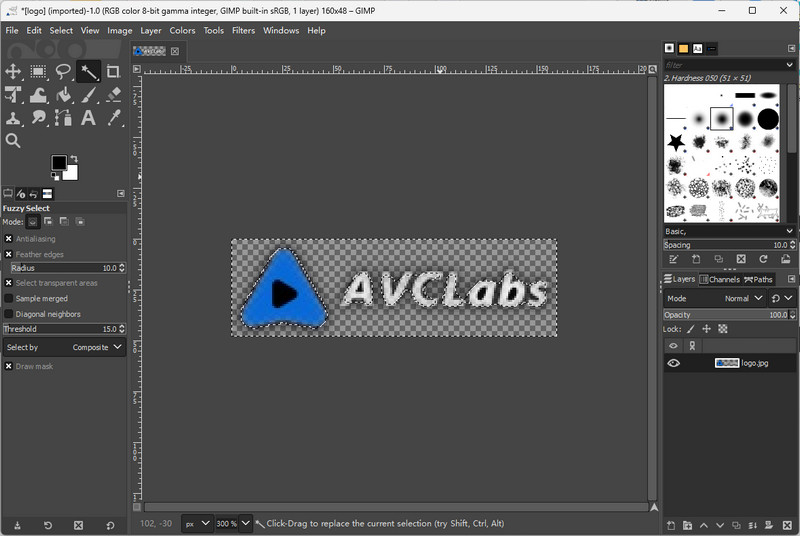Select the Fuzzy Select magic wand tool
Viewport: 800px width, 536px height.
(88, 71)
